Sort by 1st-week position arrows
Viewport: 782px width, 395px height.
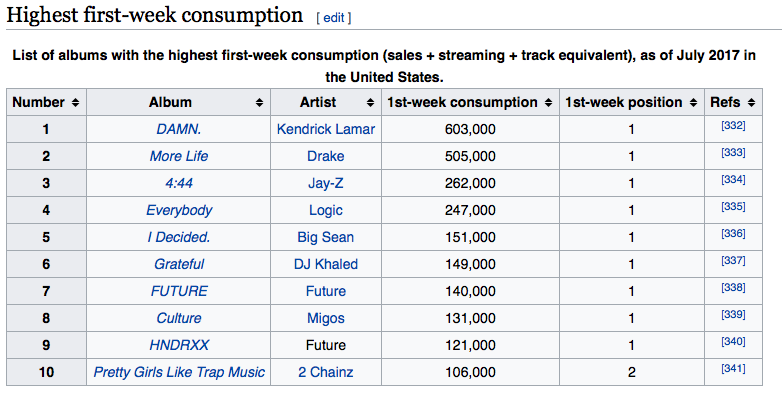pyautogui.click(x=693, y=103)
